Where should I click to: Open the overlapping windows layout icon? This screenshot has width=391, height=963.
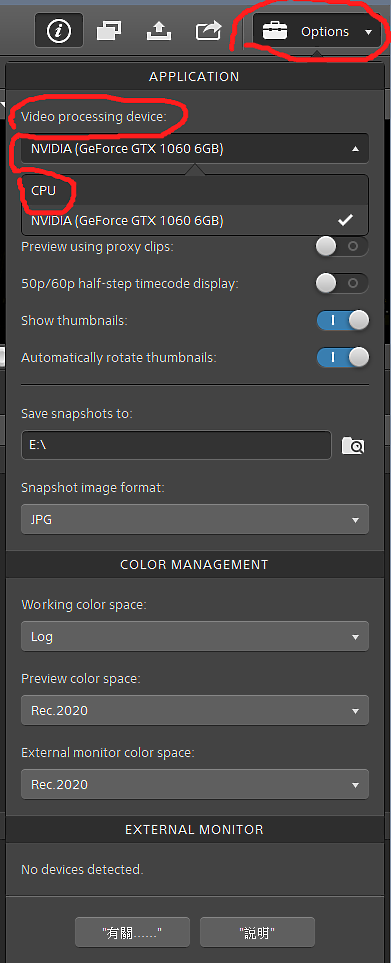click(x=109, y=31)
